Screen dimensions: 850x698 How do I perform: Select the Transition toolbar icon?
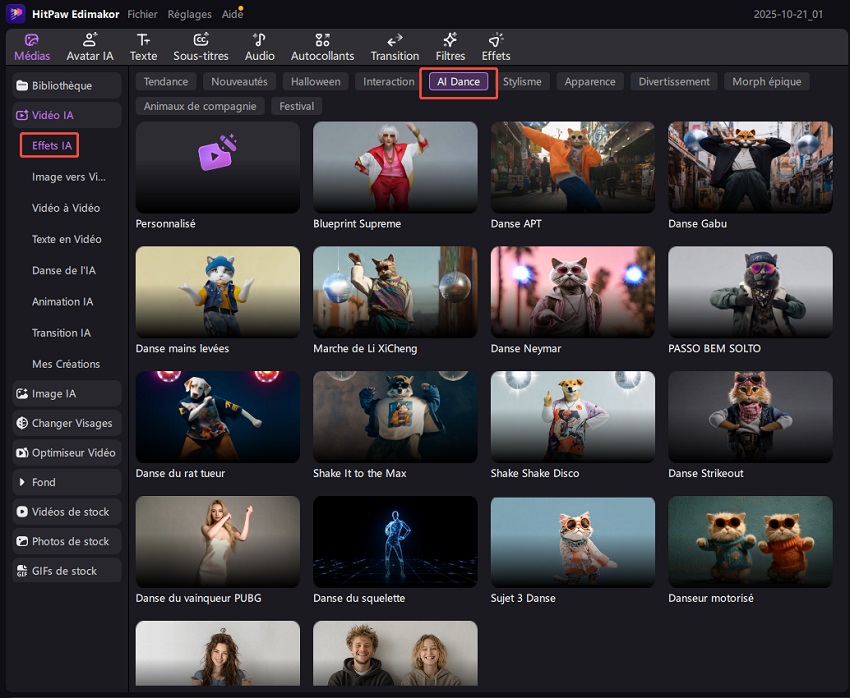point(394,47)
